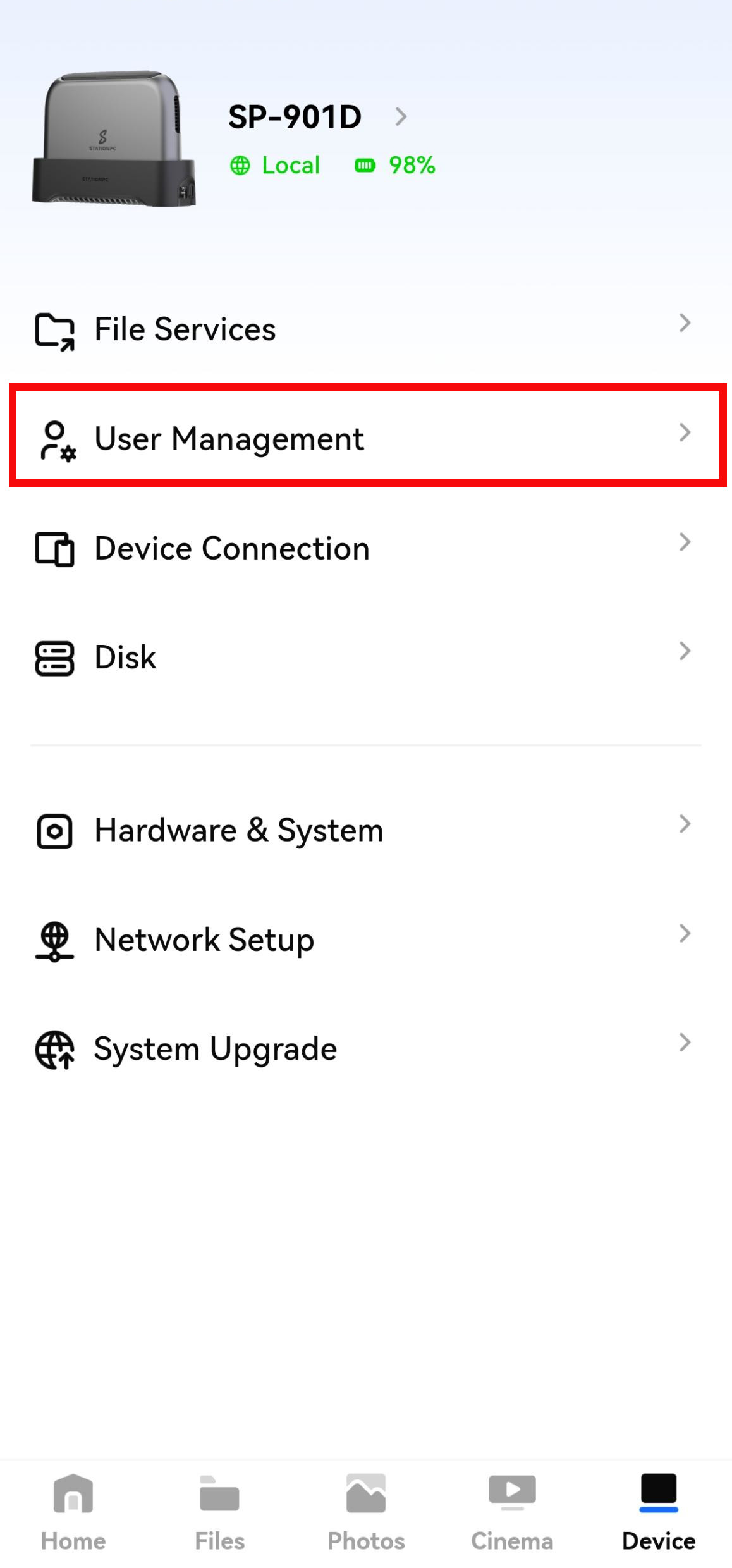Click the User Management person-gear icon
732x1568 pixels.
tap(57, 440)
